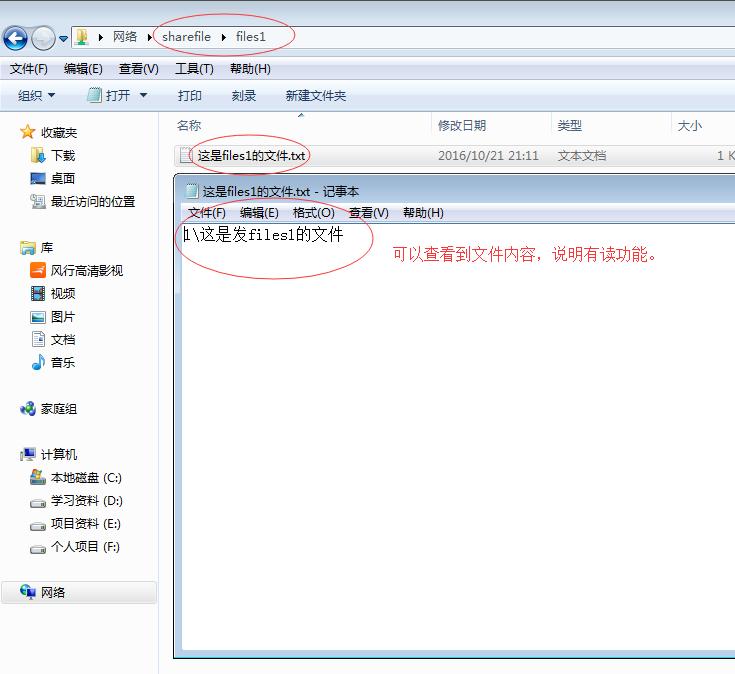The image size is (735, 674).
Task: Click the 图片 pictures icon
Action: 38,317
